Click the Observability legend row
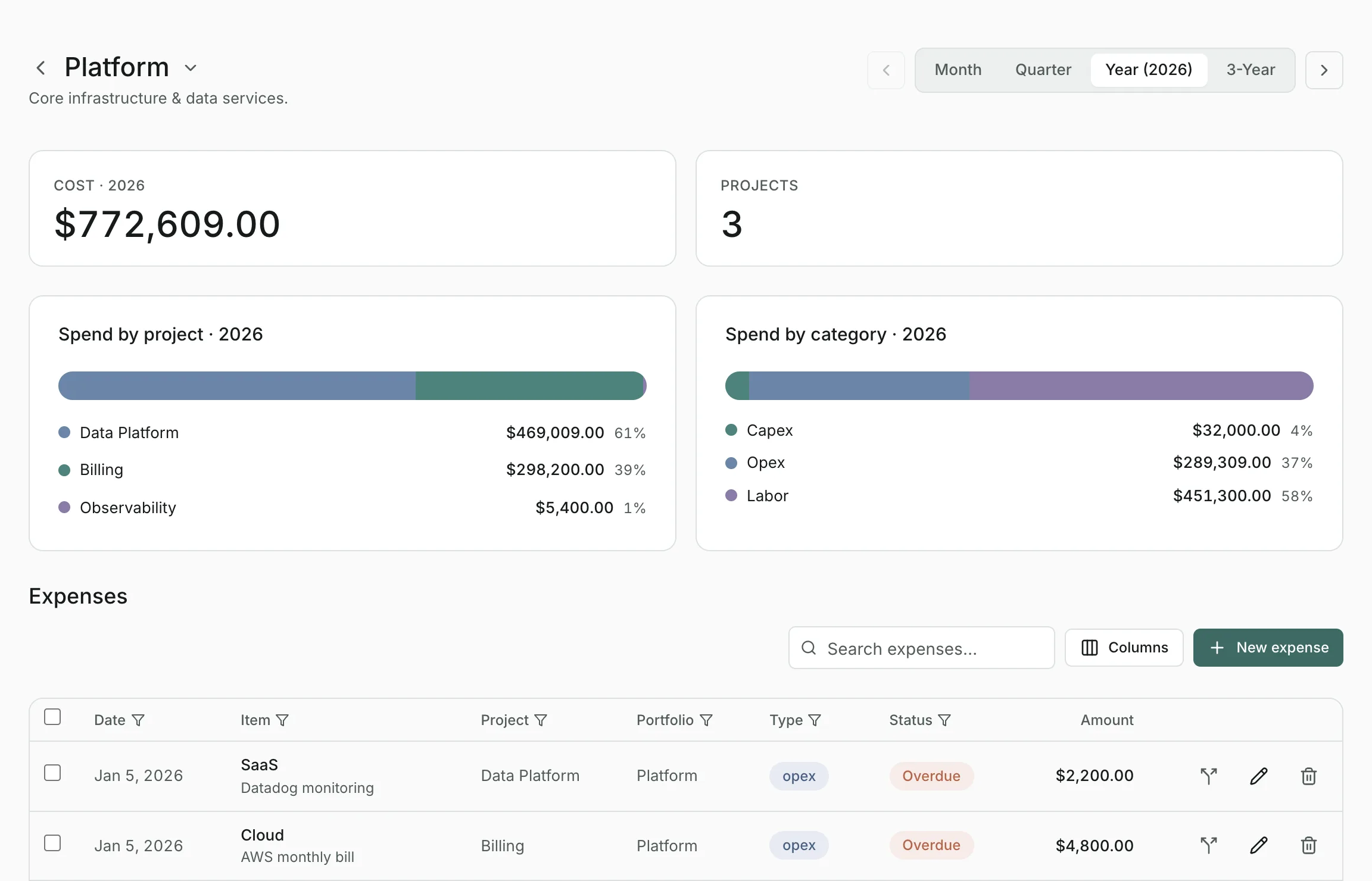Image resolution: width=1372 pixels, height=881 pixels. [352, 508]
